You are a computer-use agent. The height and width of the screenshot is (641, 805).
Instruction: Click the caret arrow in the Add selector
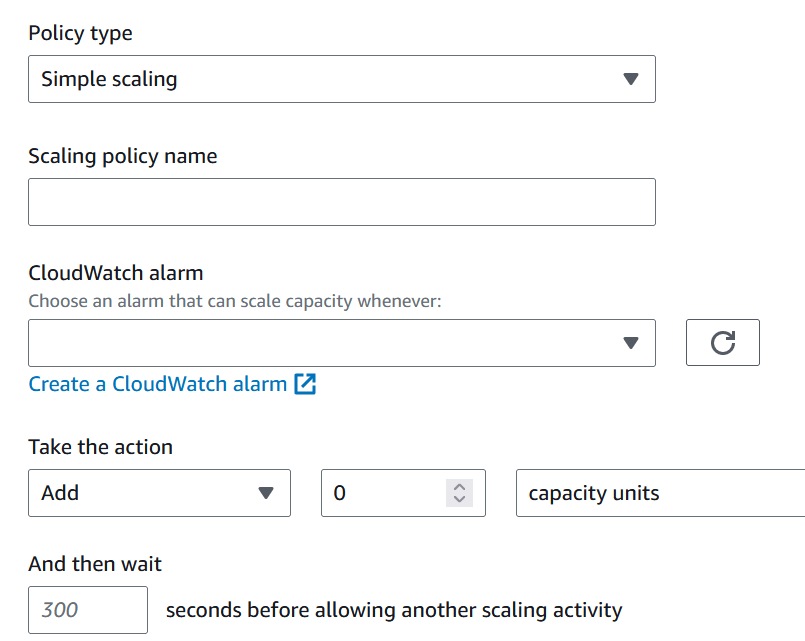pos(265,493)
